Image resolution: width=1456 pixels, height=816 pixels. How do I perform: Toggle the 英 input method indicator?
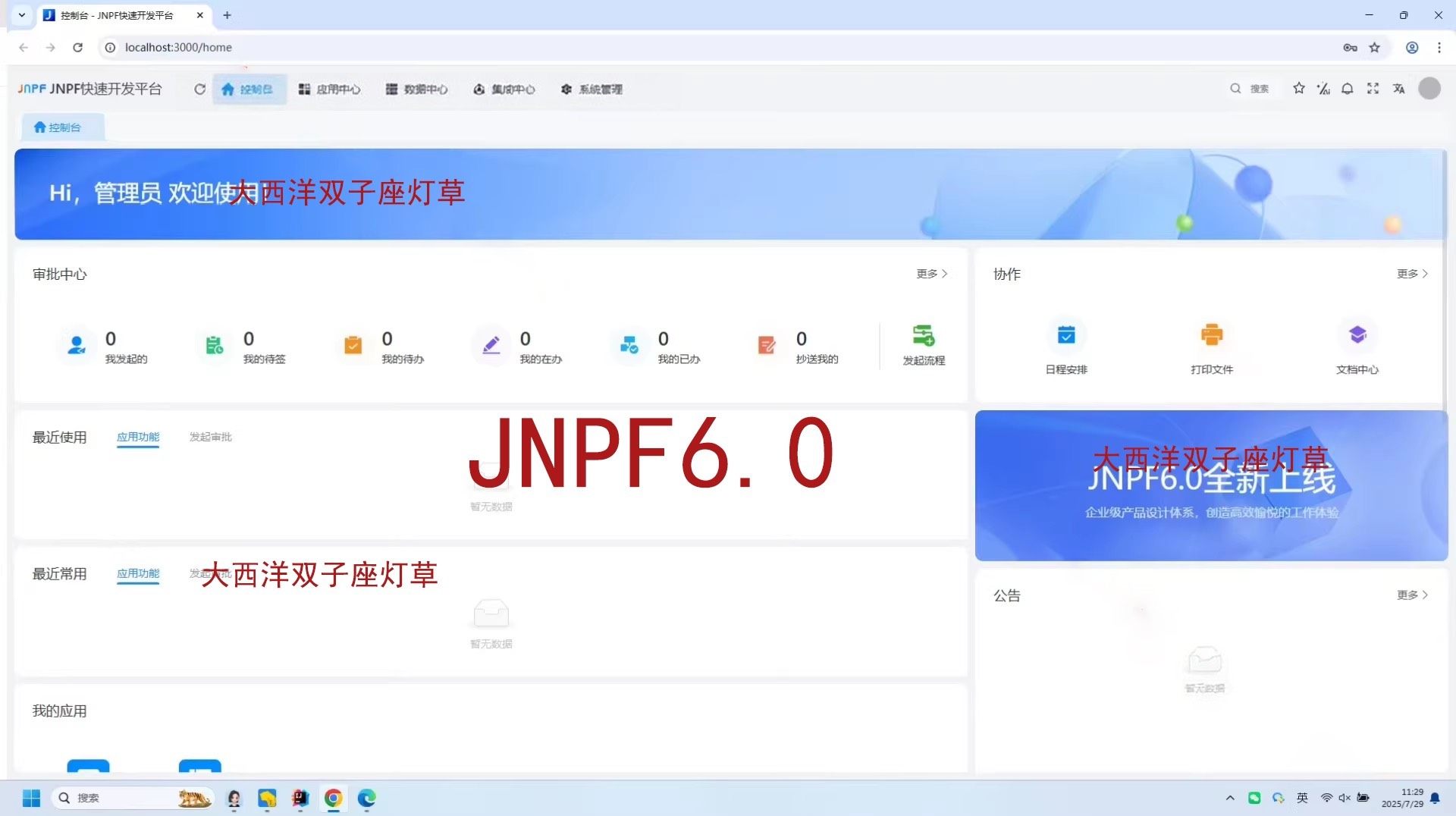click(x=1303, y=798)
